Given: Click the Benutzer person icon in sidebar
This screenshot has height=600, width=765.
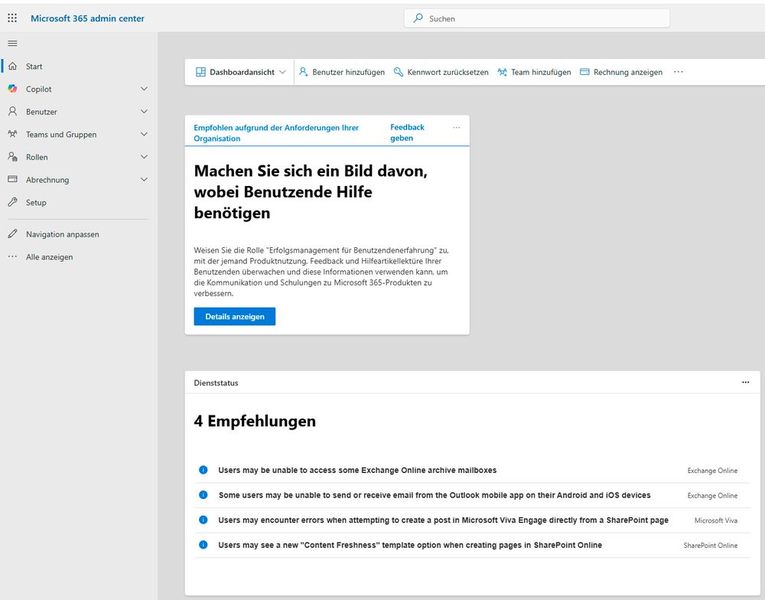Looking at the screenshot, I should (x=13, y=111).
